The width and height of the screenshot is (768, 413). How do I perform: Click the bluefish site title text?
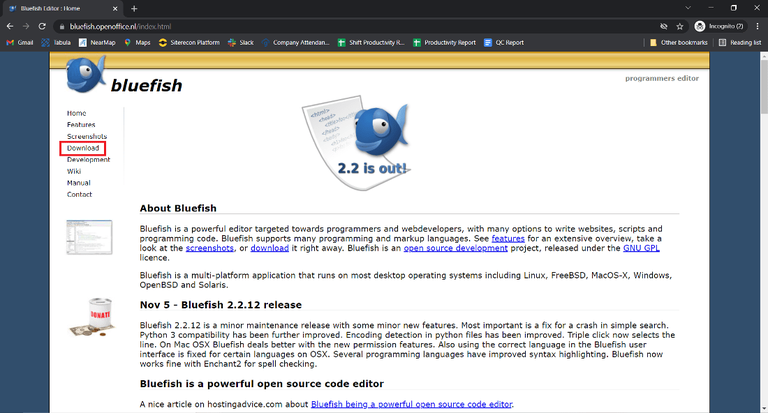(x=146, y=85)
